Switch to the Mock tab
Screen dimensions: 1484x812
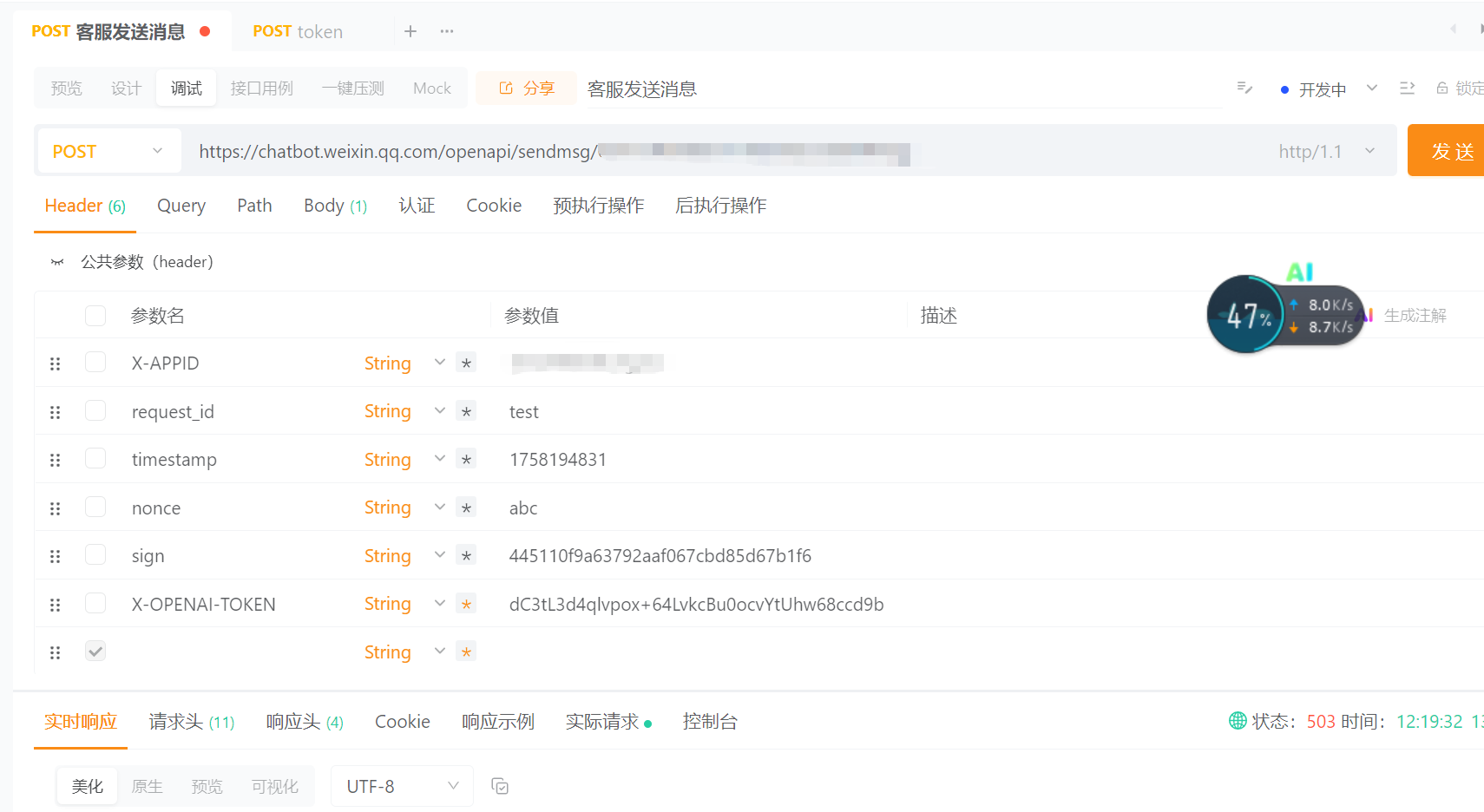432,88
